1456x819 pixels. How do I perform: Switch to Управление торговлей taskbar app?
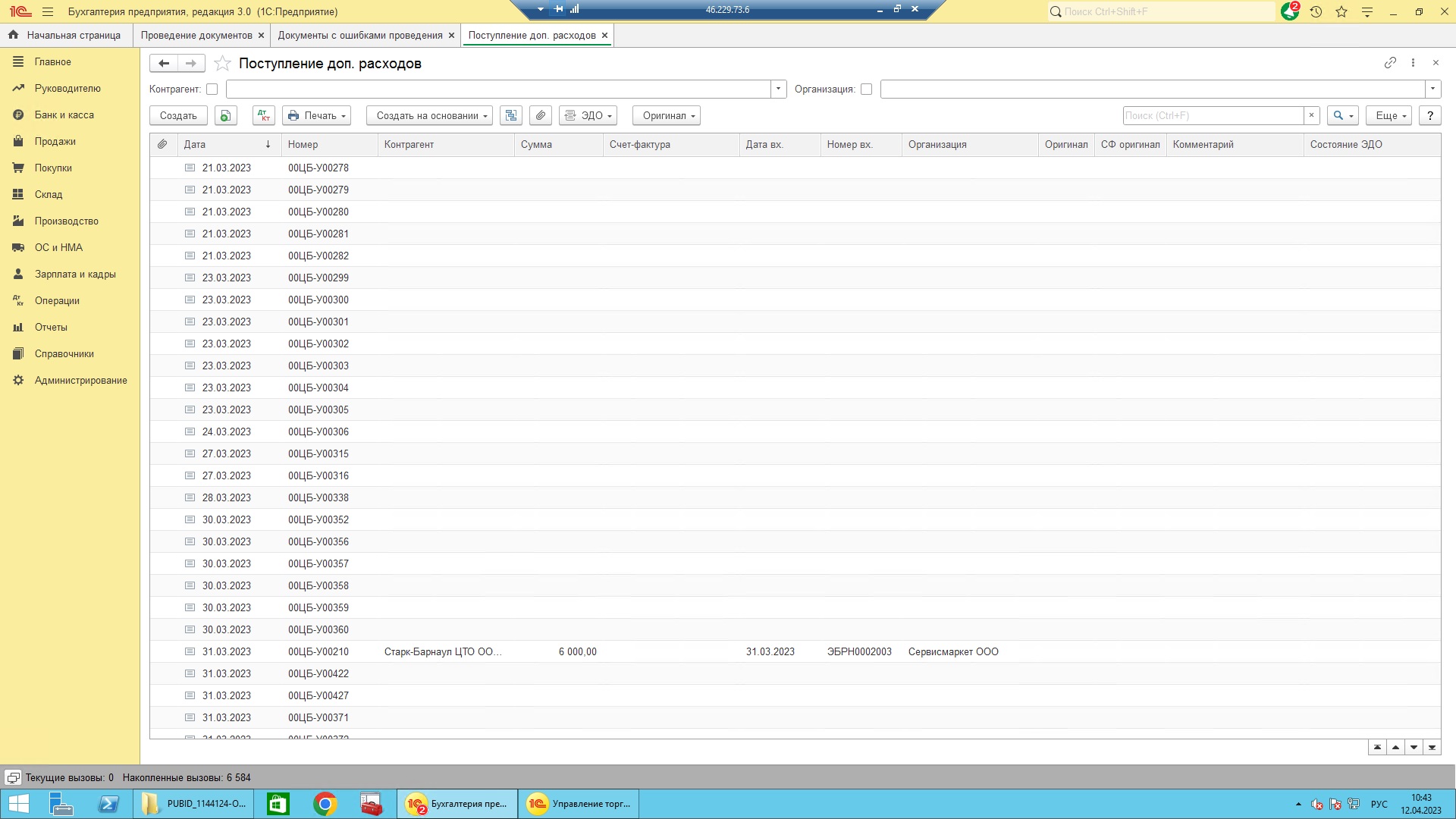click(579, 804)
